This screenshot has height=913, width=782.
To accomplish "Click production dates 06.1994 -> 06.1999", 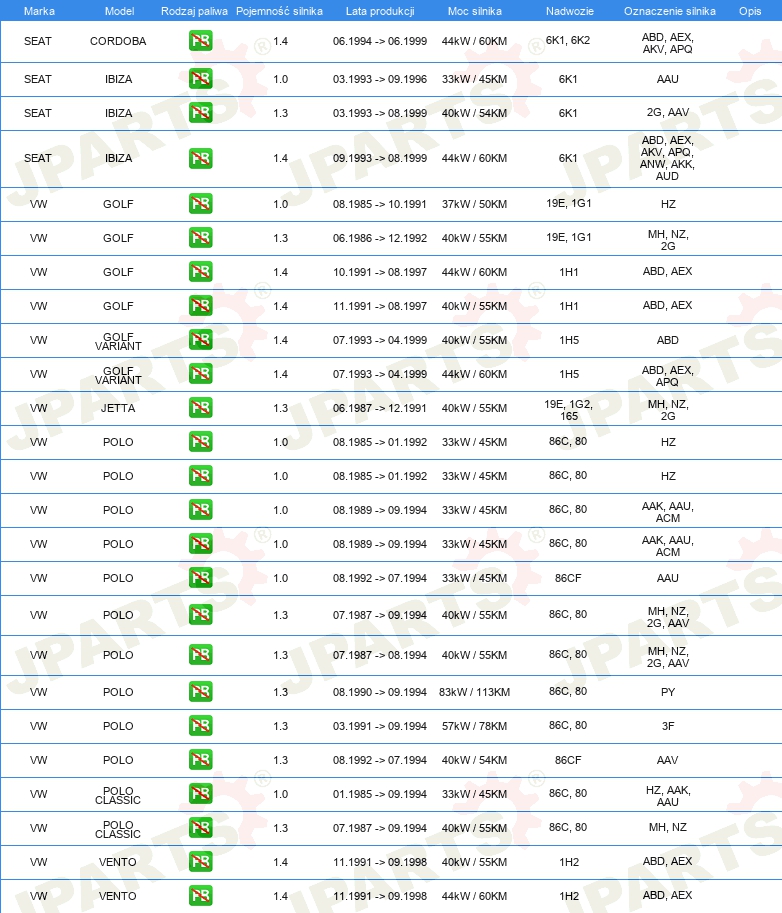I will [x=380, y=41].
